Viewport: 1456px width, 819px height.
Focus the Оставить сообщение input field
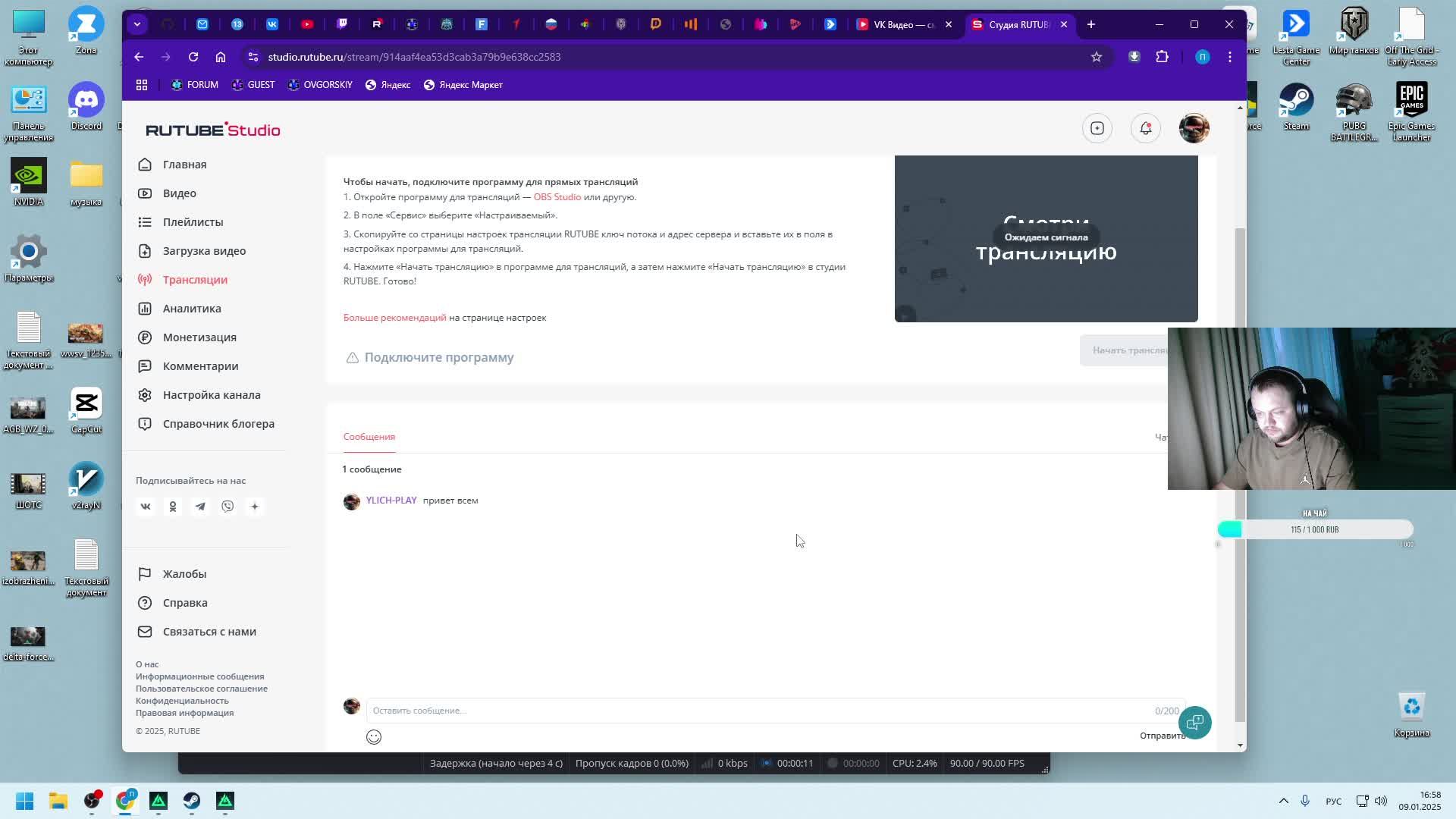click(x=758, y=711)
